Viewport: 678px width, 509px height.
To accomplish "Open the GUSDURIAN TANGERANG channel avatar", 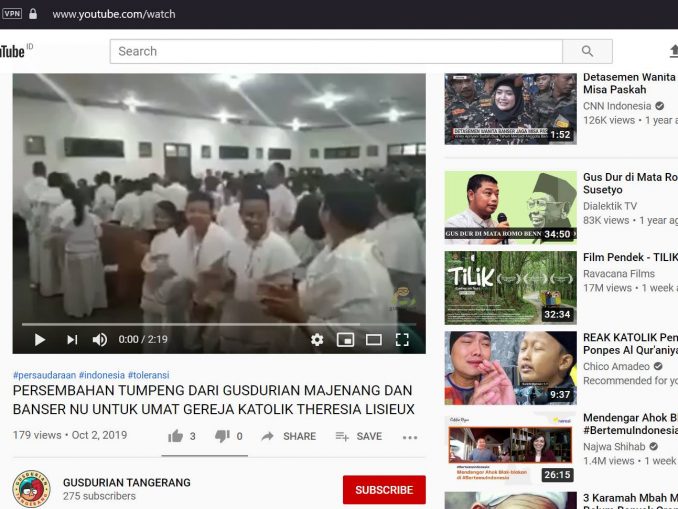I will click(x=31, y=489).
